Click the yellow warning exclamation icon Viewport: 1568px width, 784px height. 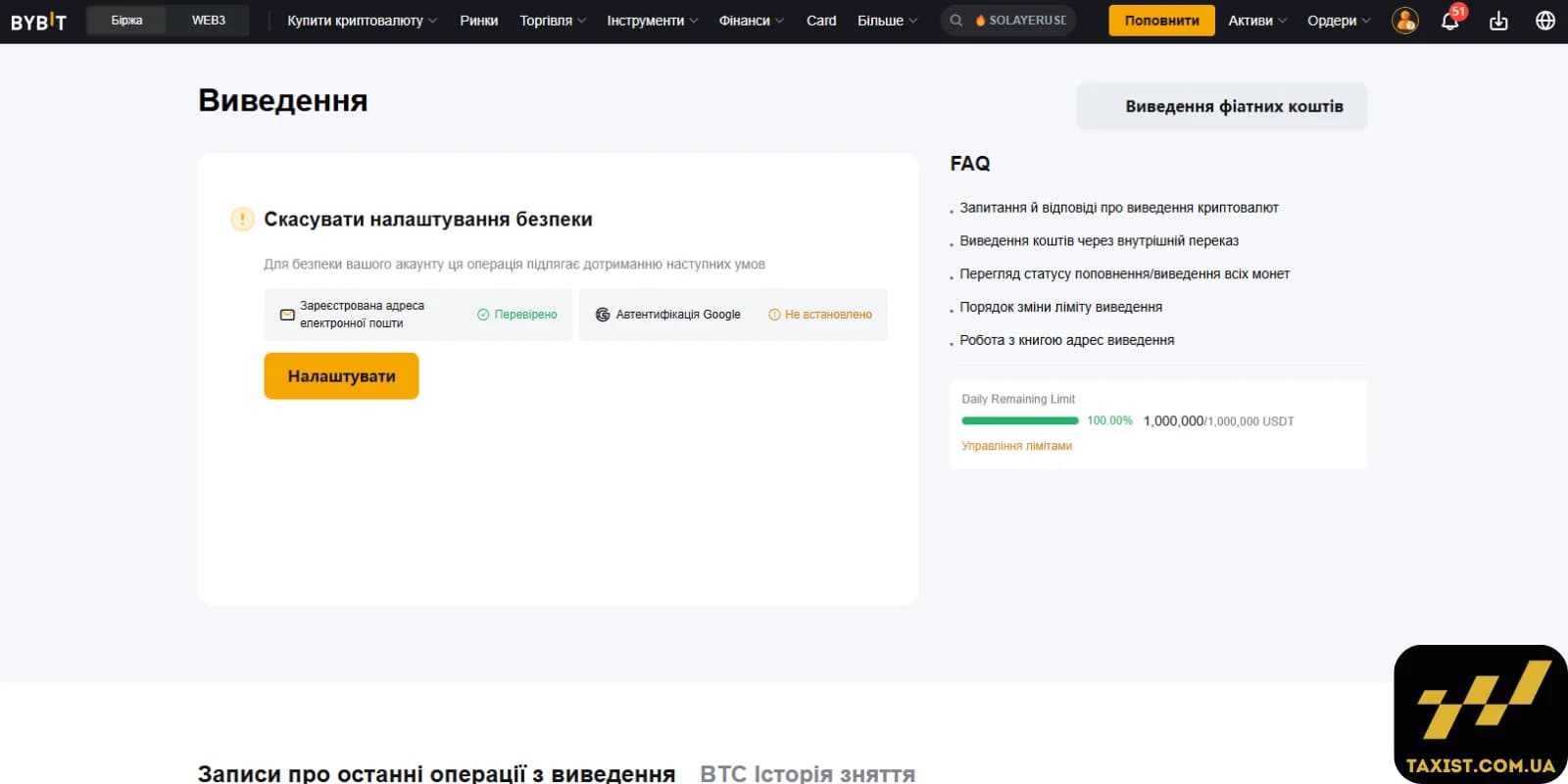pos(242,219)
